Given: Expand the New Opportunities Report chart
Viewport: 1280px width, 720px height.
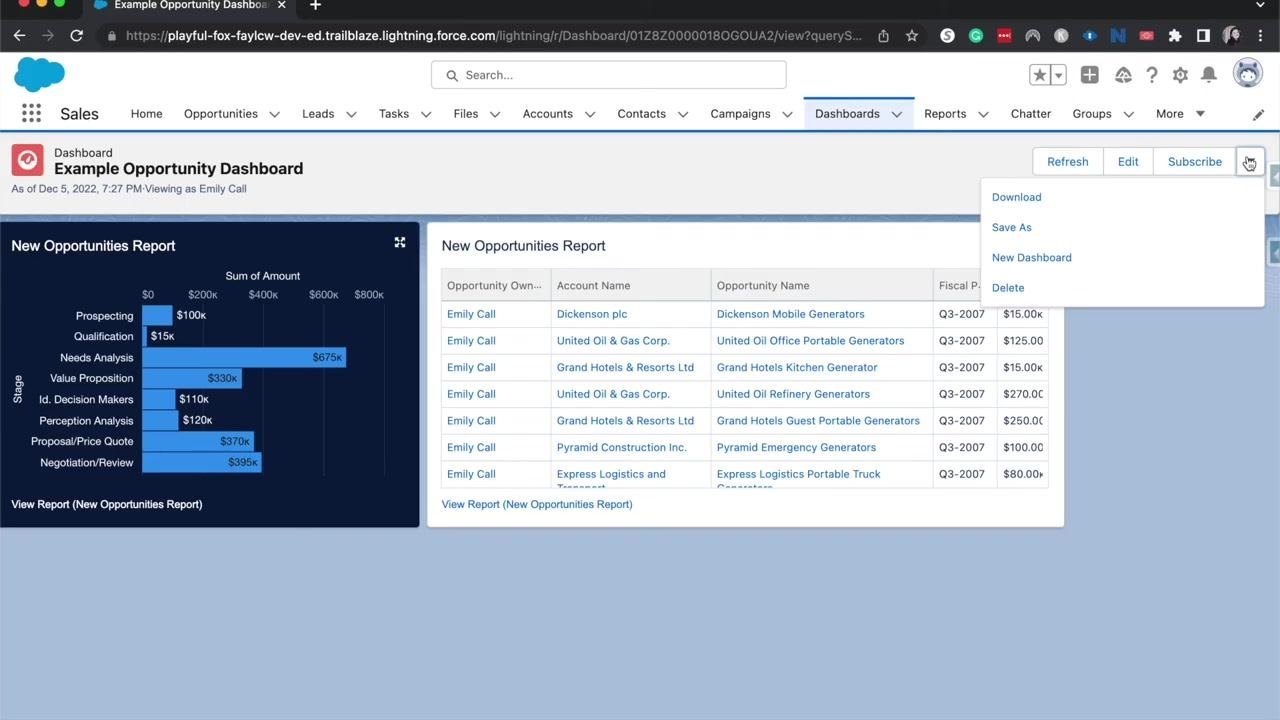Looking at the screenshot, I should 400,242.
